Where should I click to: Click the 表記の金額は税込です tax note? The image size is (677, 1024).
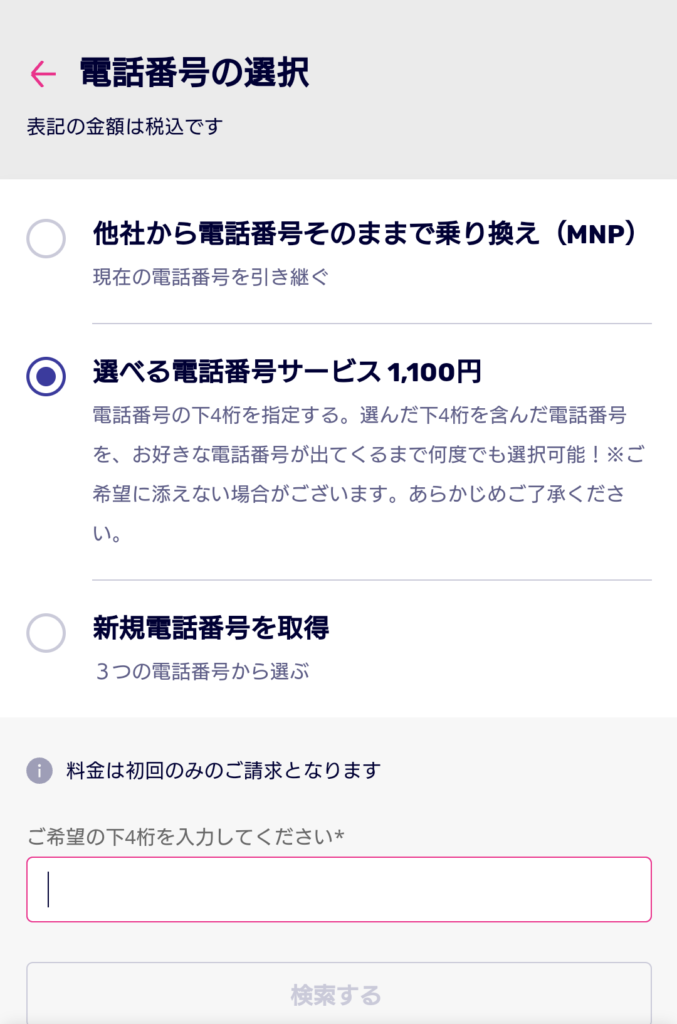click(x=124, y=127)
